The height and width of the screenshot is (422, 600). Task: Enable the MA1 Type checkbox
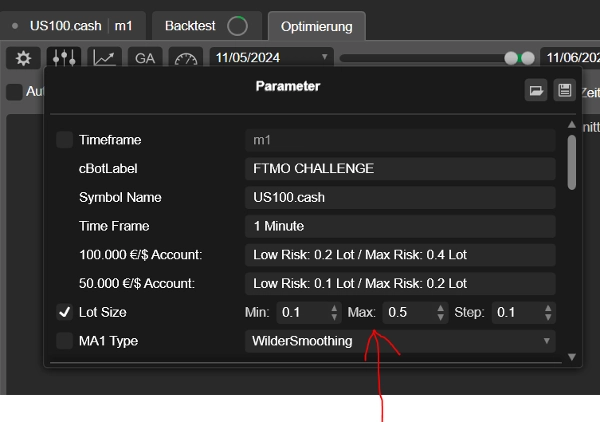click(64, 341)
